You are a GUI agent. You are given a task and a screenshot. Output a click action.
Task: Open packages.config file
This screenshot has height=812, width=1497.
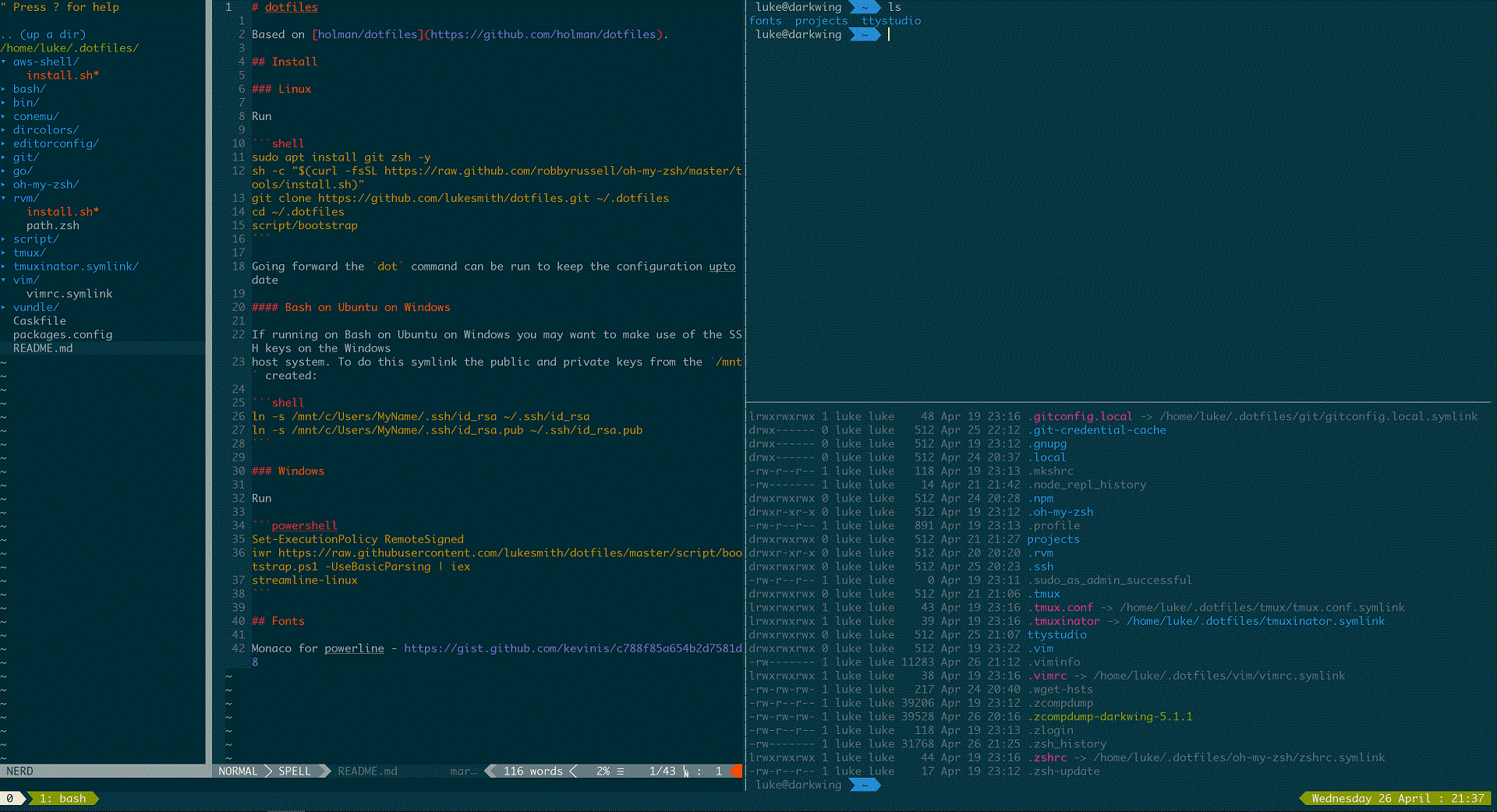[63, 334]
